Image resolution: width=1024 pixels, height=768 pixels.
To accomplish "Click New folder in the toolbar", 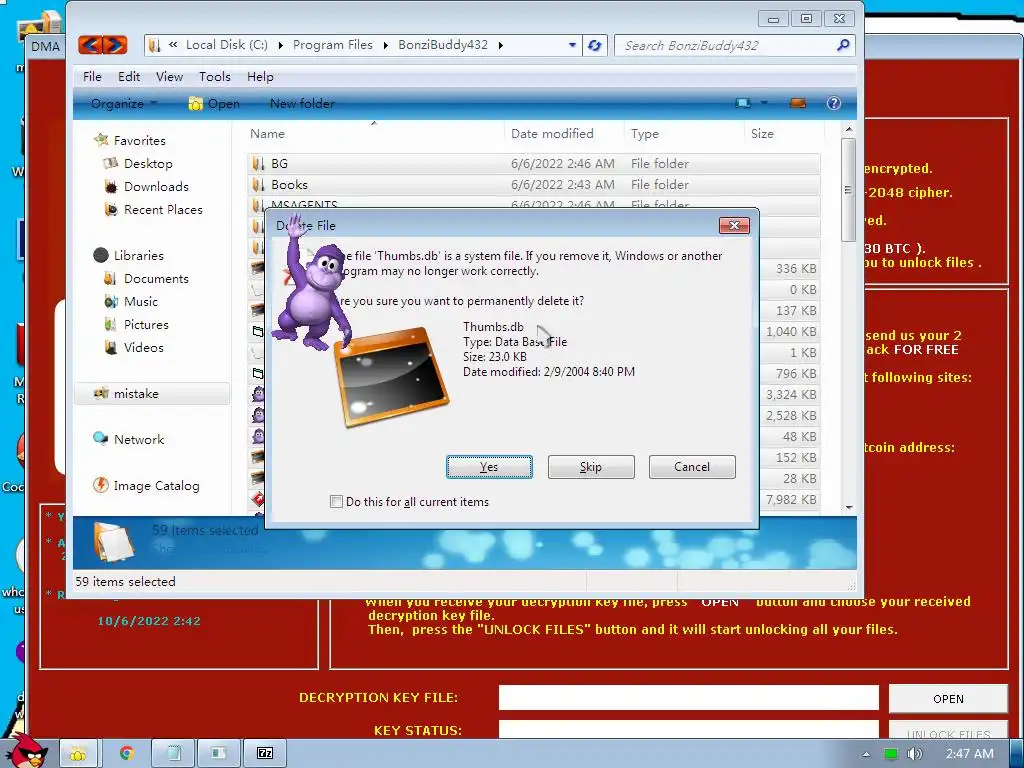I will click(302, 103).
